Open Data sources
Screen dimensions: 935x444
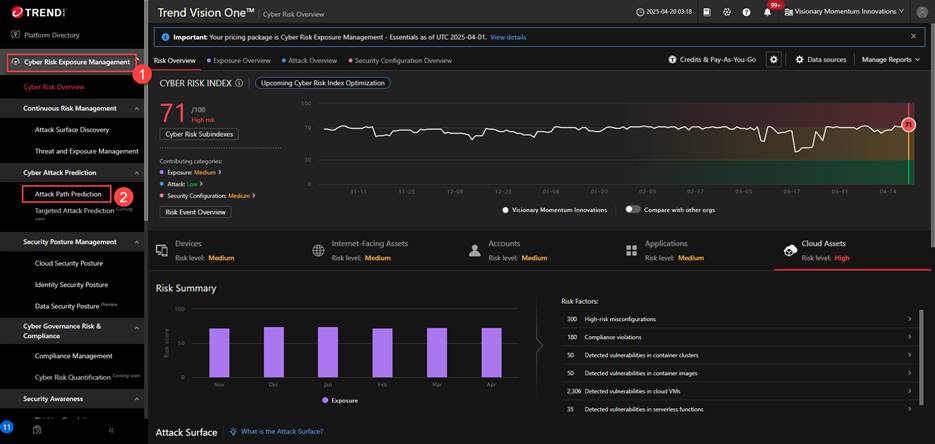click(821, 60)
